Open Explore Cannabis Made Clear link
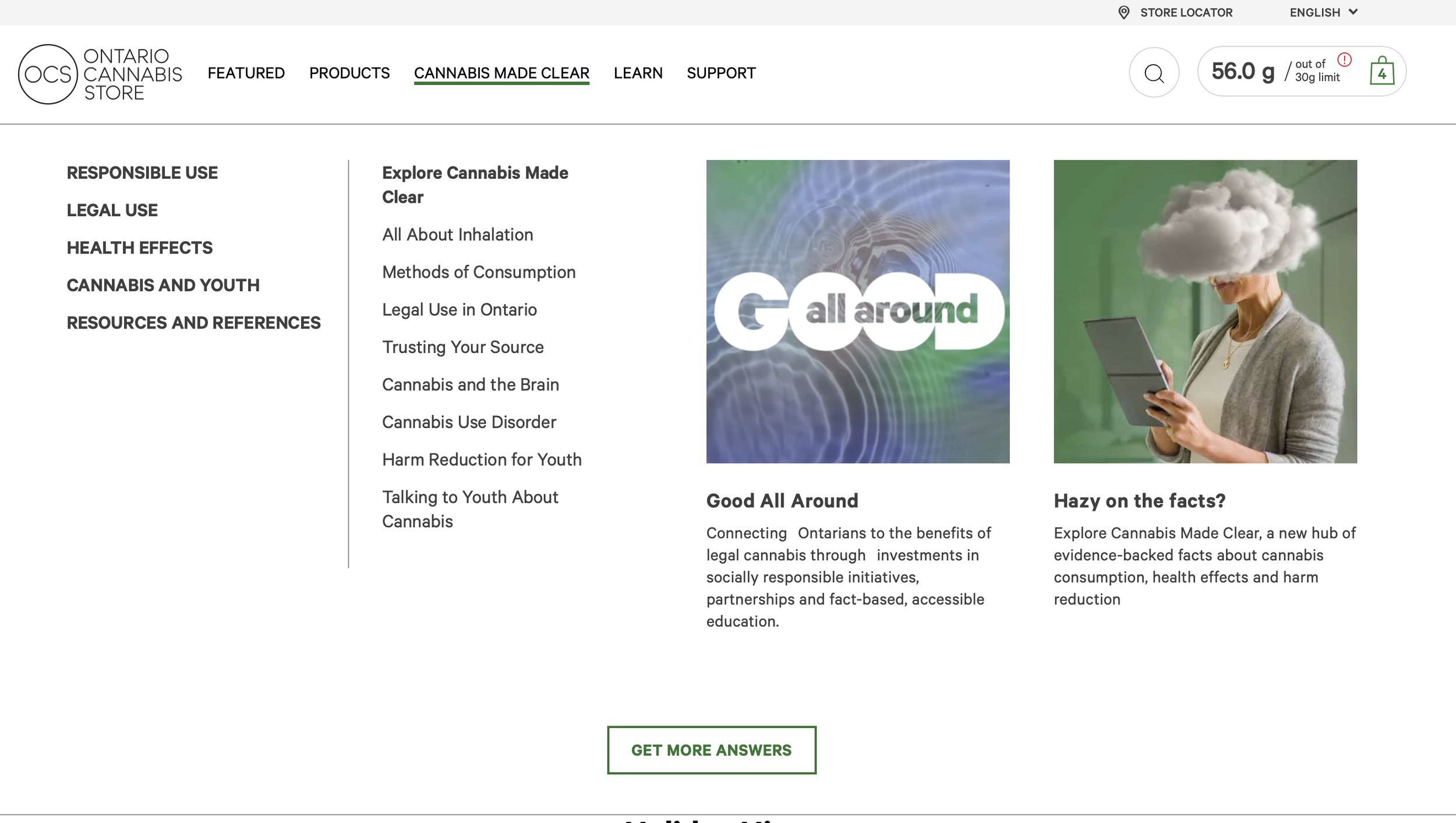Viewport: 1456px width, 823px height. pyautogui.click(x=475, y=185)
